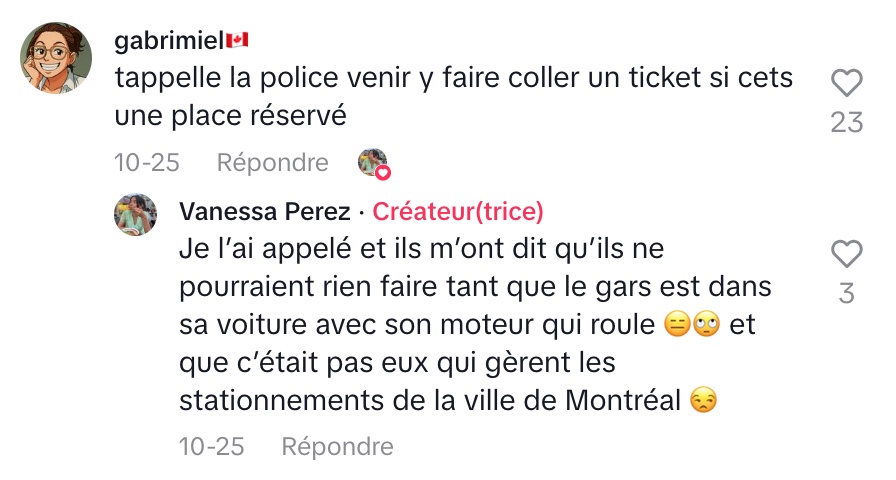896x480 pixels.
Task: Click the 3 likes count on the reply
Action: point(846,292)
